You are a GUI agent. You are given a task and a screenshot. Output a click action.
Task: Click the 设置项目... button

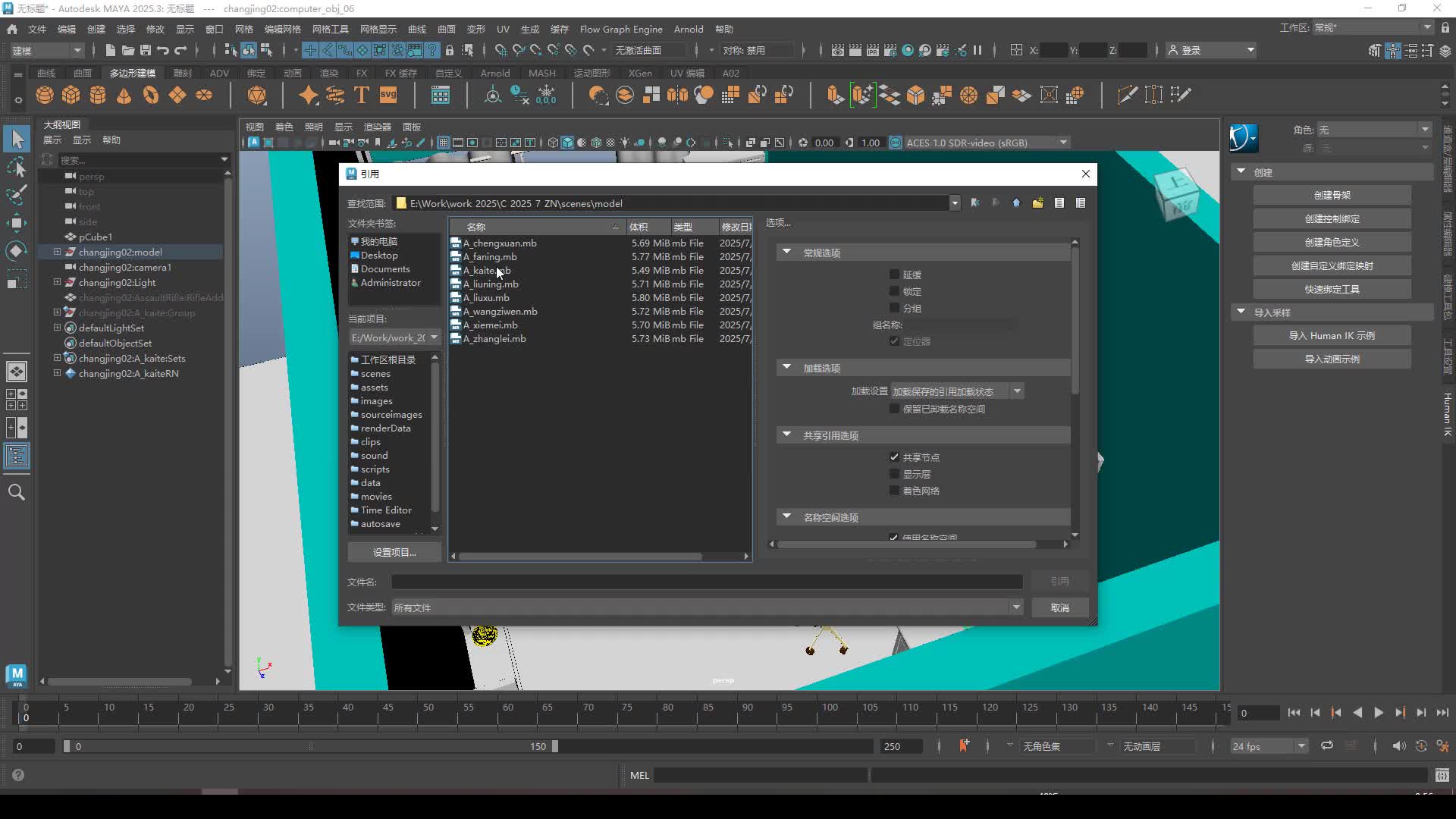pos(394,552)
